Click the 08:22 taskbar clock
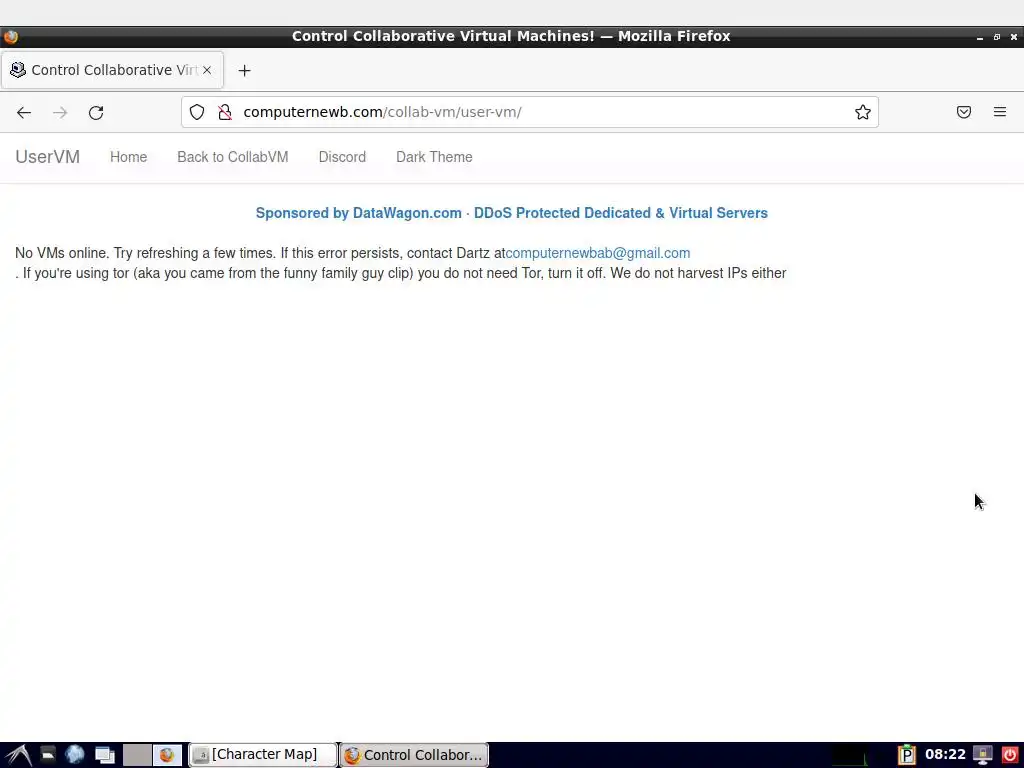The width and height of the screenshot is (1024, 768). [945, 755]
